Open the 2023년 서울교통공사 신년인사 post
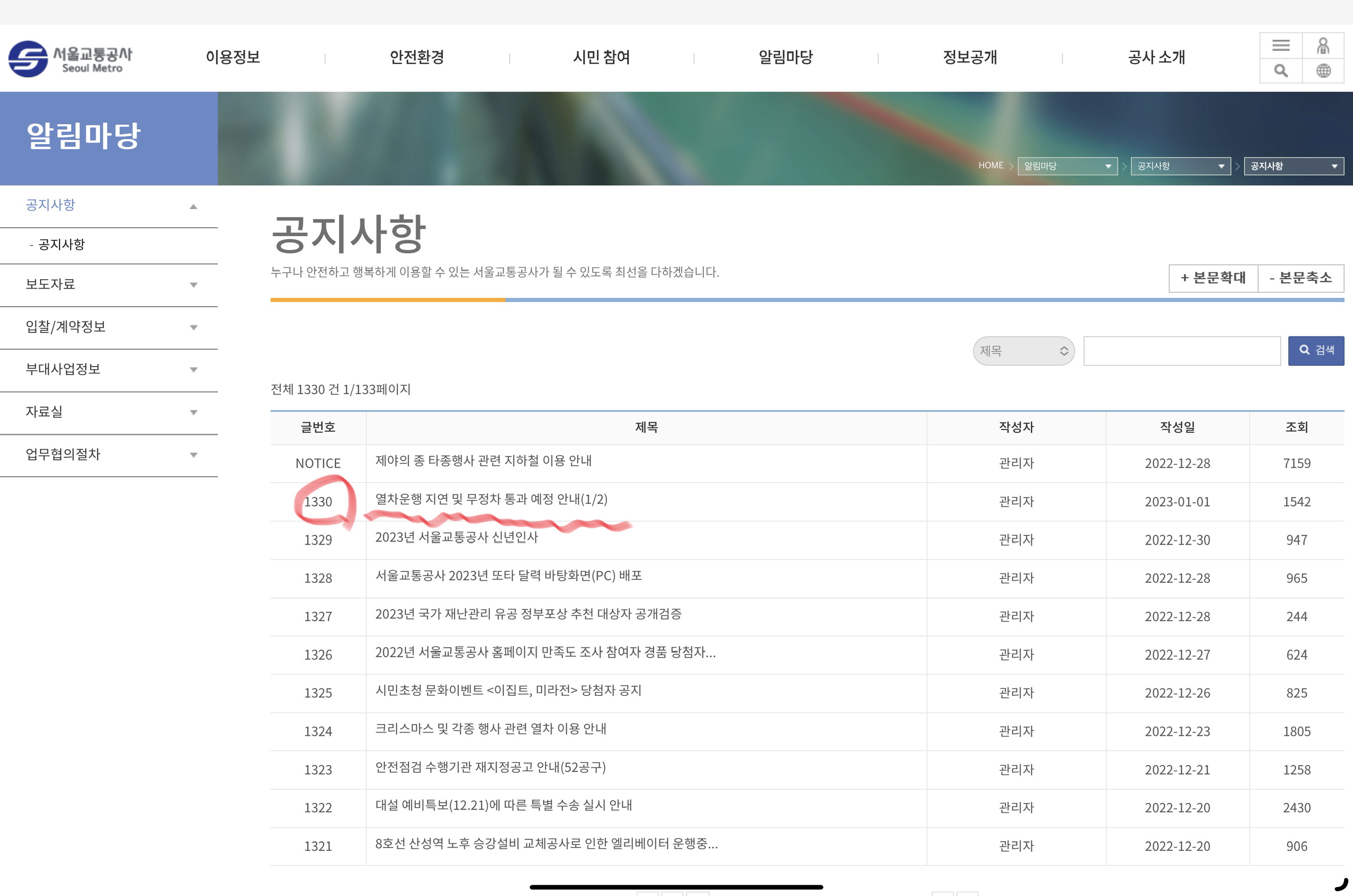 [x=456, y=538]
